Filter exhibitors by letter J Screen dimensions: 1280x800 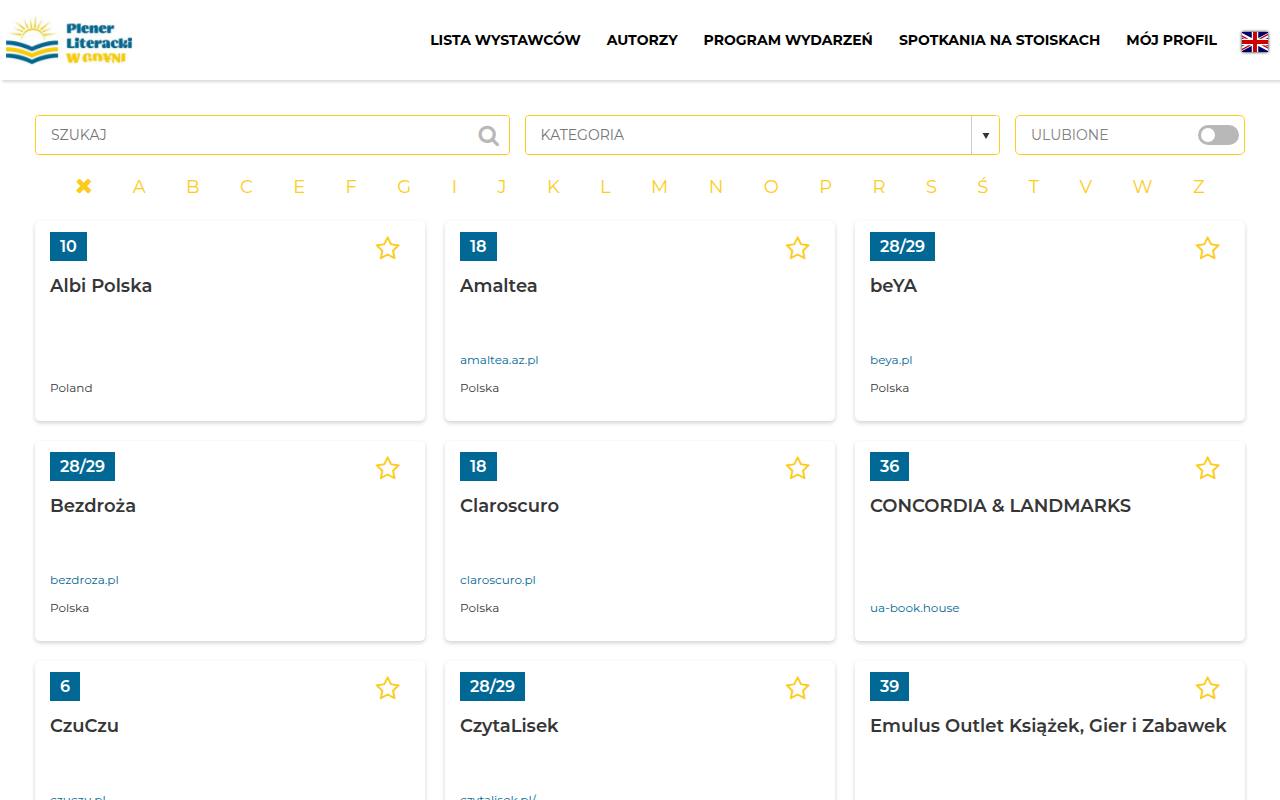pyautogui.click(x=501, y=187)
